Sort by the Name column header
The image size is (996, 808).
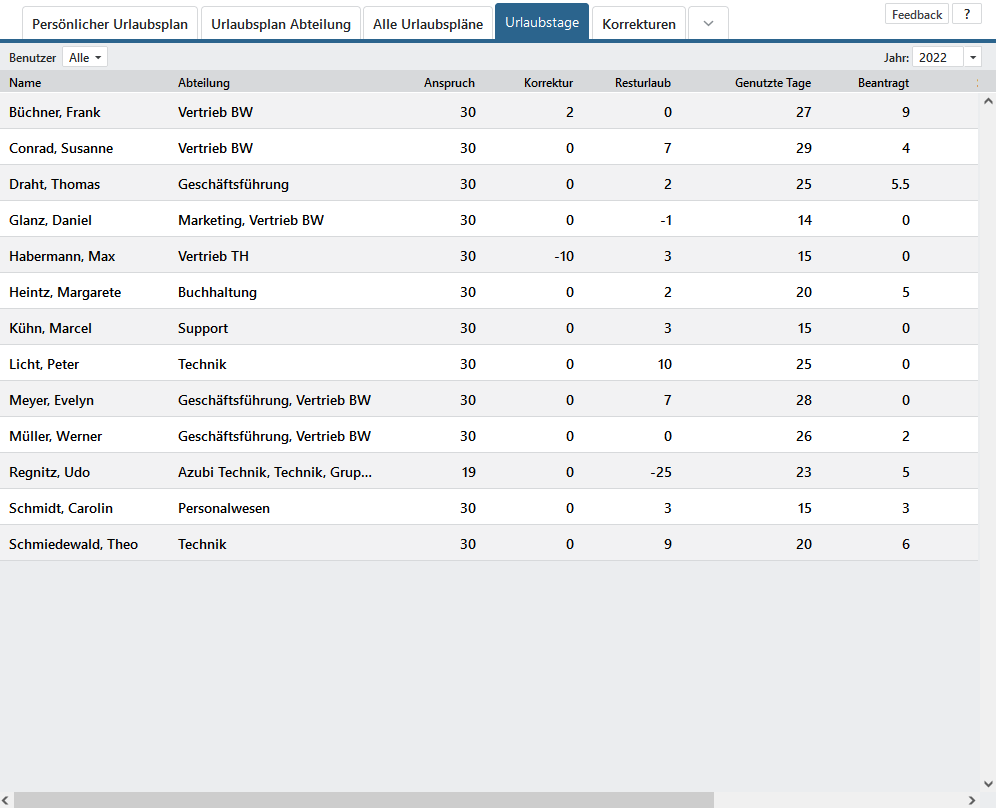(x=26, y=83)
